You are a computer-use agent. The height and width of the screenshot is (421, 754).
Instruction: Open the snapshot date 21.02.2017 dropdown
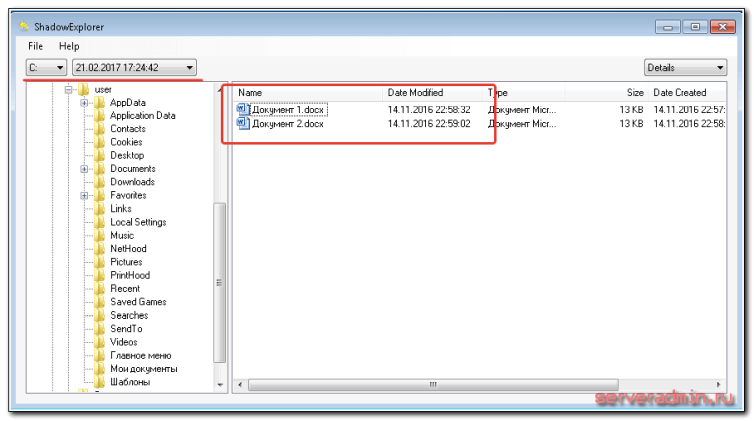coord(134,68)
